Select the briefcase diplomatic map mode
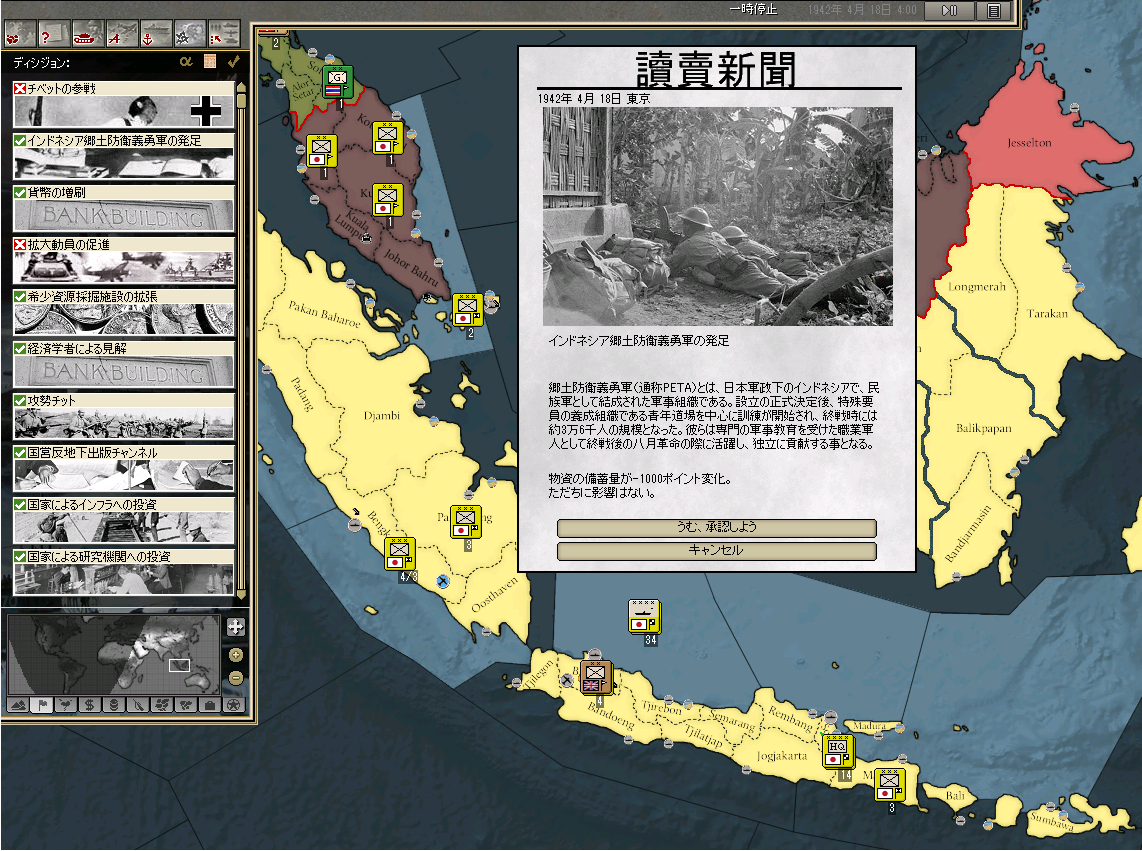This screenshot has width=1142, height=851. (210, 705)
